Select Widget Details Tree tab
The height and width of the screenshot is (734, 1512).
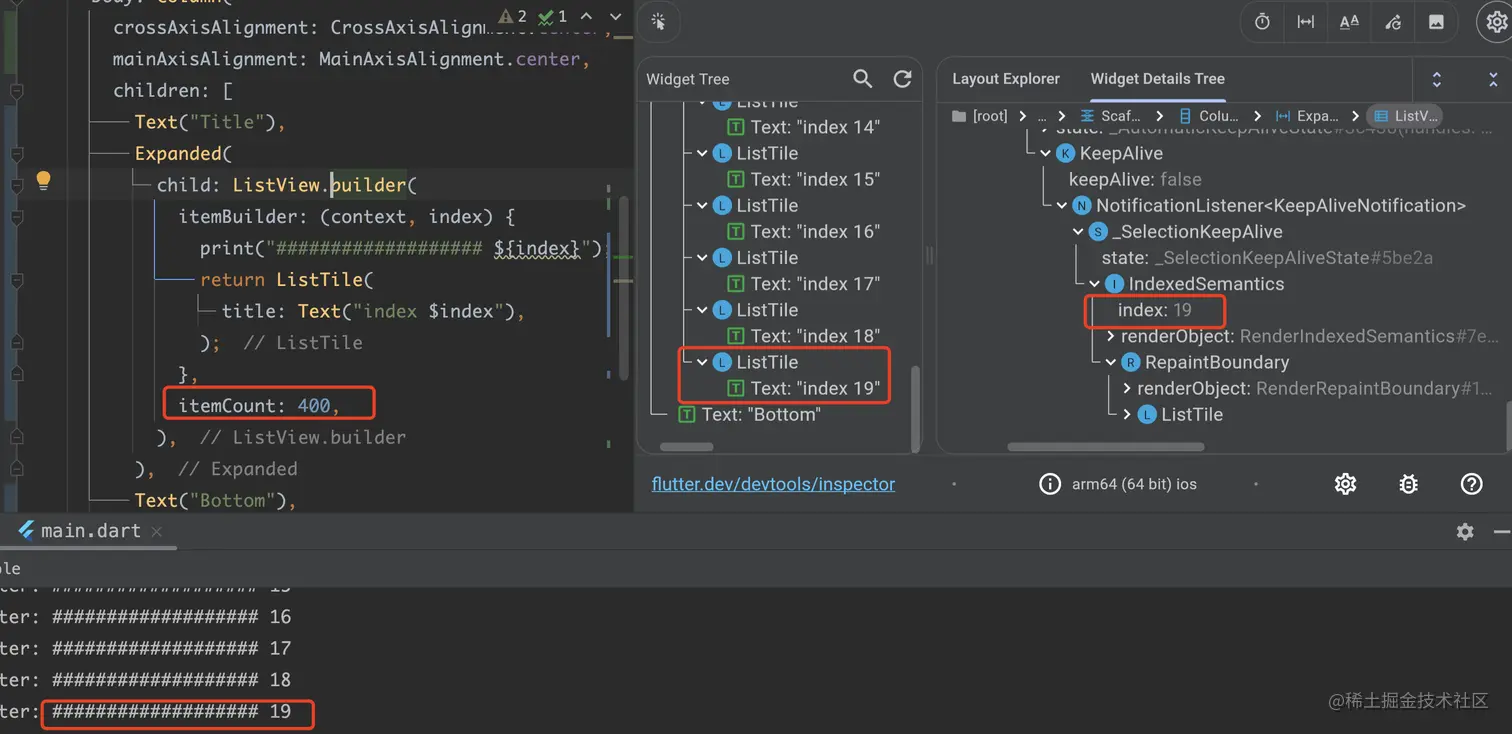1157,79
